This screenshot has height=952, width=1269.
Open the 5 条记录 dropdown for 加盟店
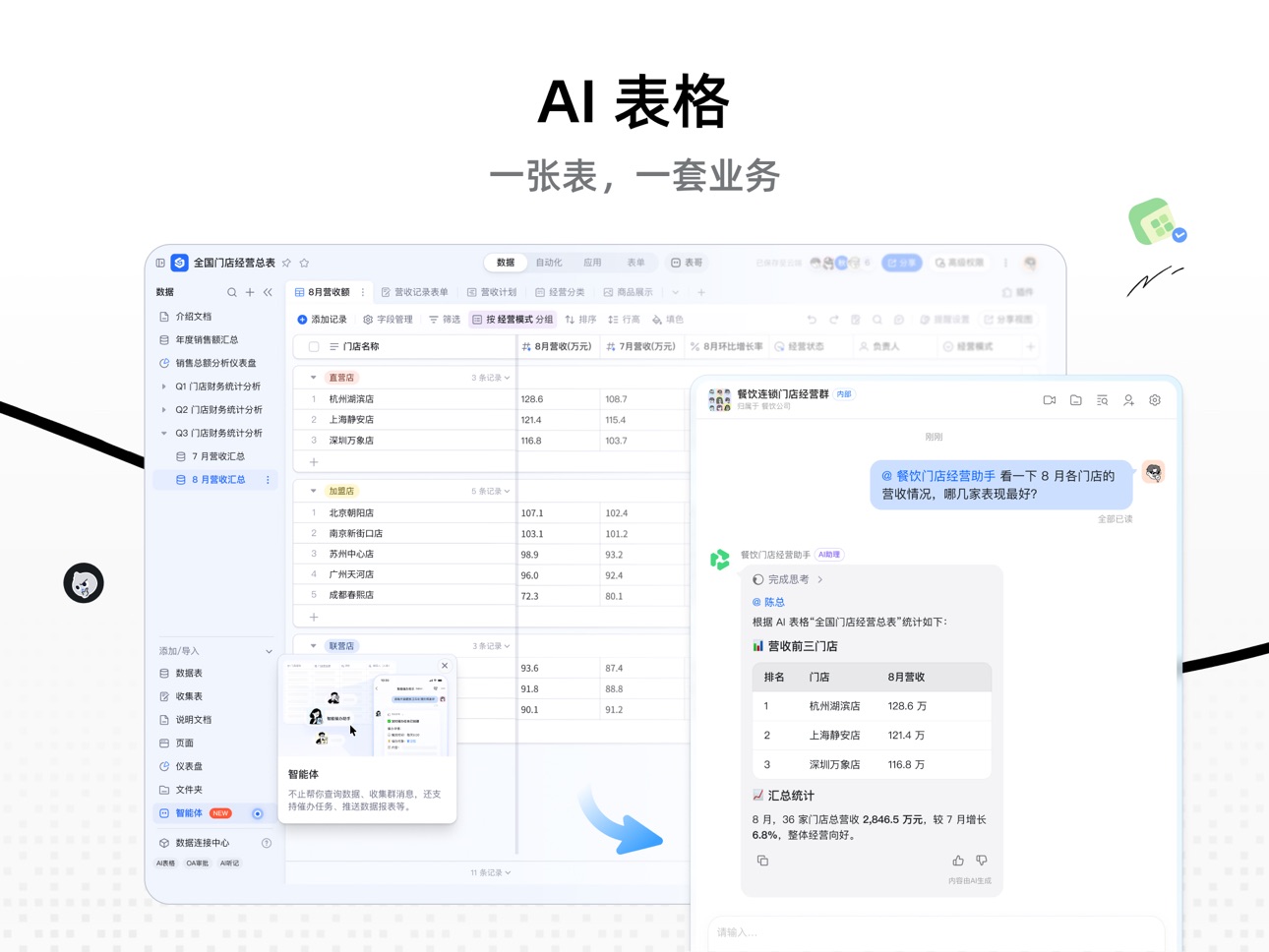(x=491, y=491)
